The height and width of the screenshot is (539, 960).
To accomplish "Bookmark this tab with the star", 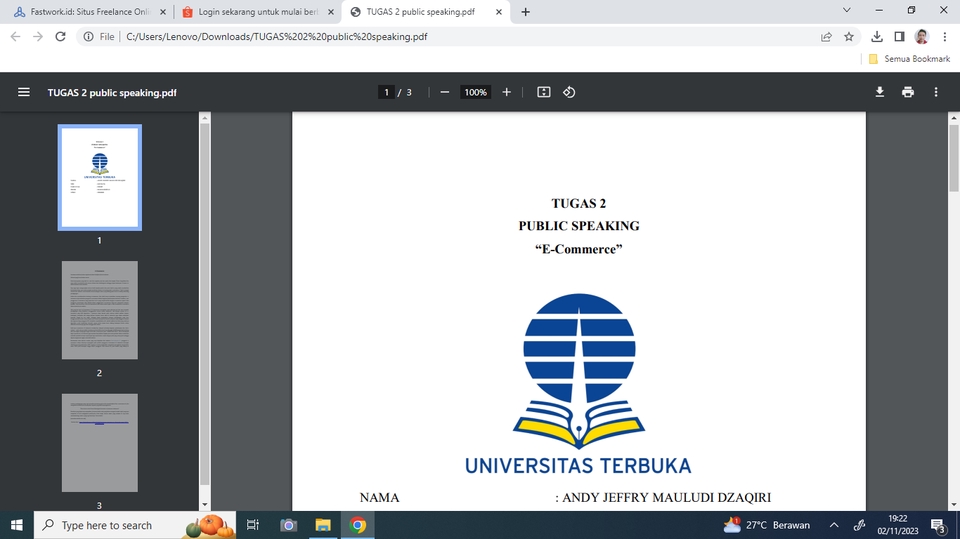I will [x=849, y=37].
